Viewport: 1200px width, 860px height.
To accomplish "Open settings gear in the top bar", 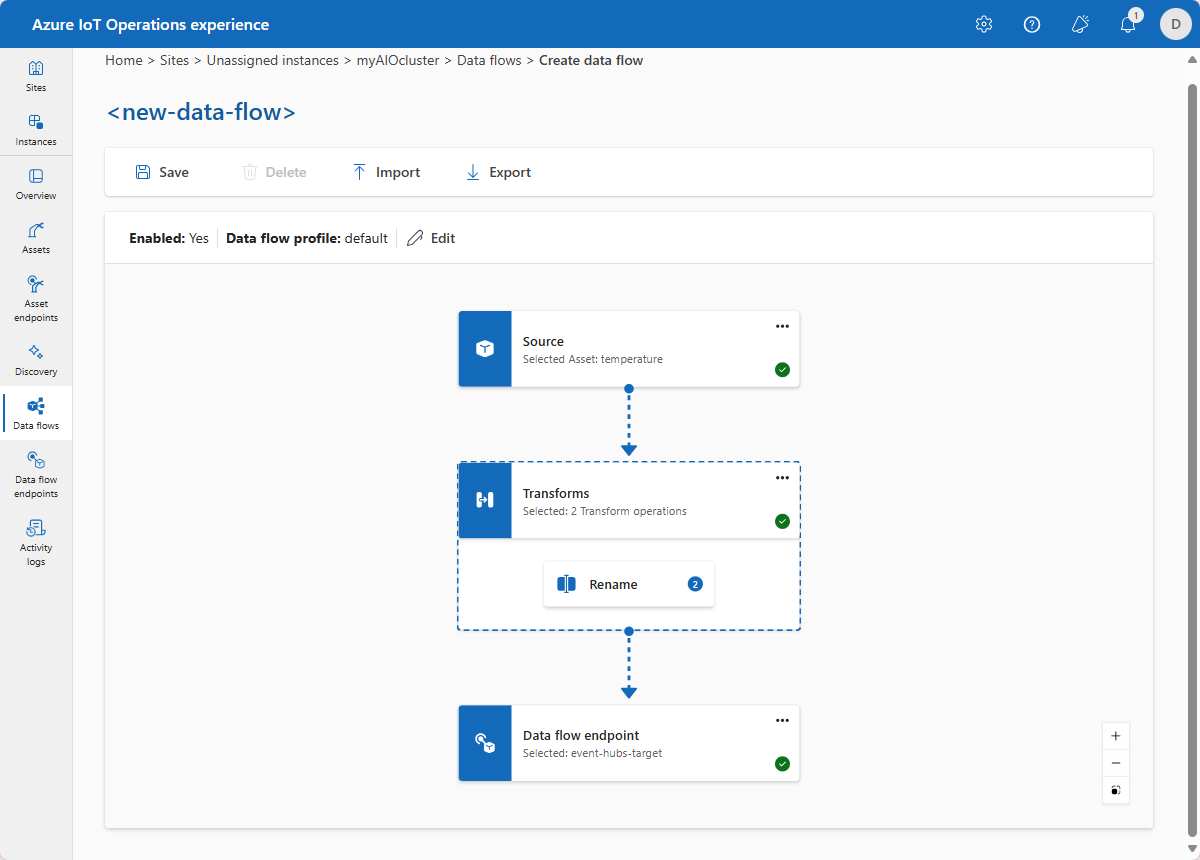I will (984, 24).
